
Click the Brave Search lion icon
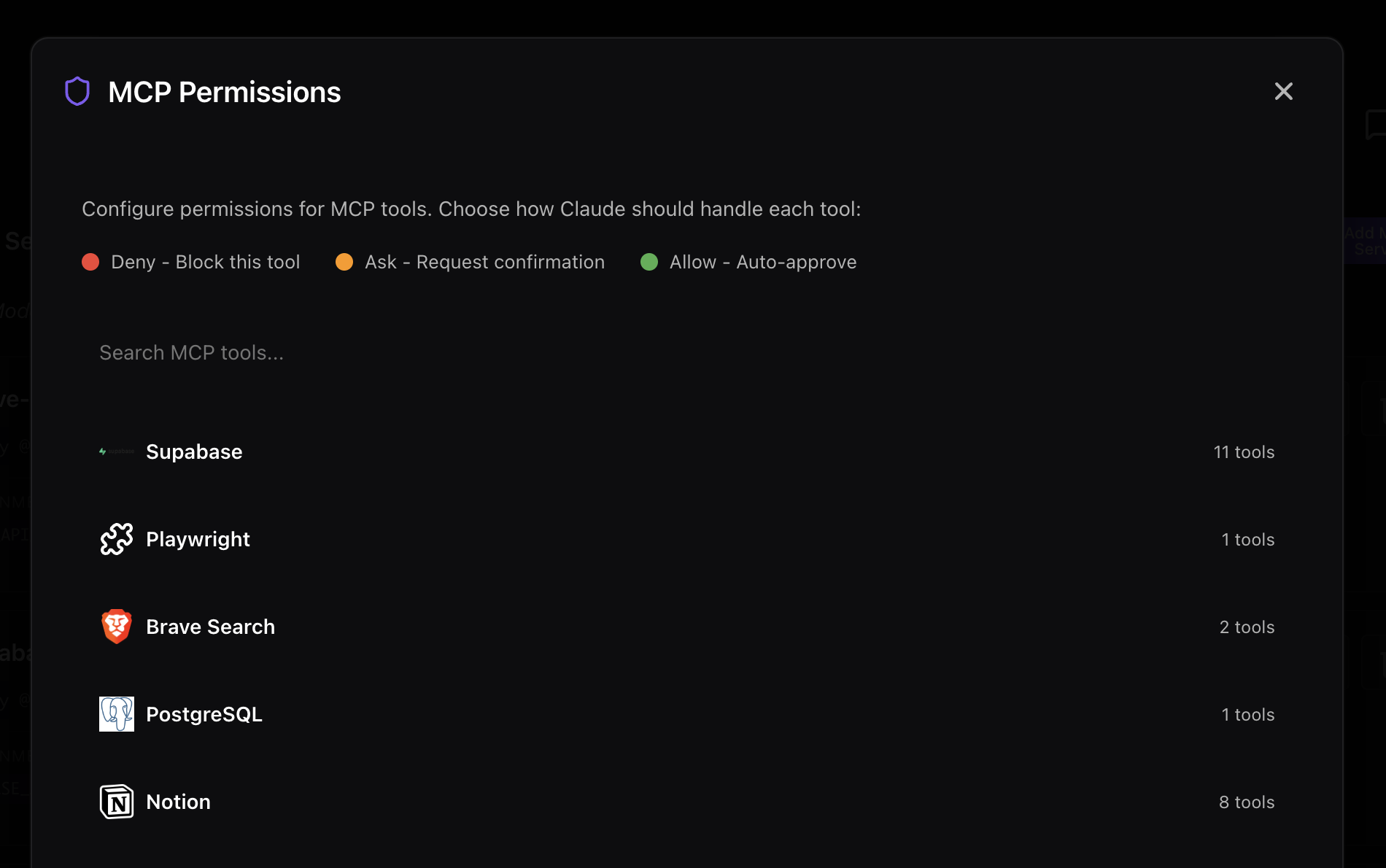[116, 626]
